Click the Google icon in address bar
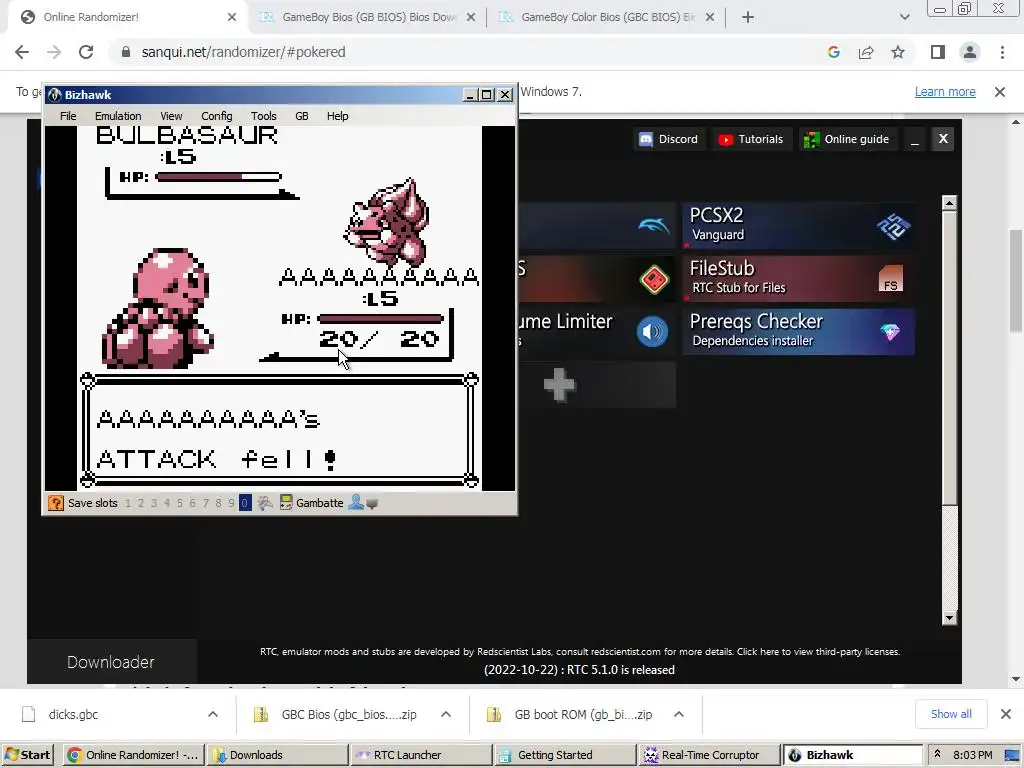Viewport: 1024px width, 768px height. [833, 52]
